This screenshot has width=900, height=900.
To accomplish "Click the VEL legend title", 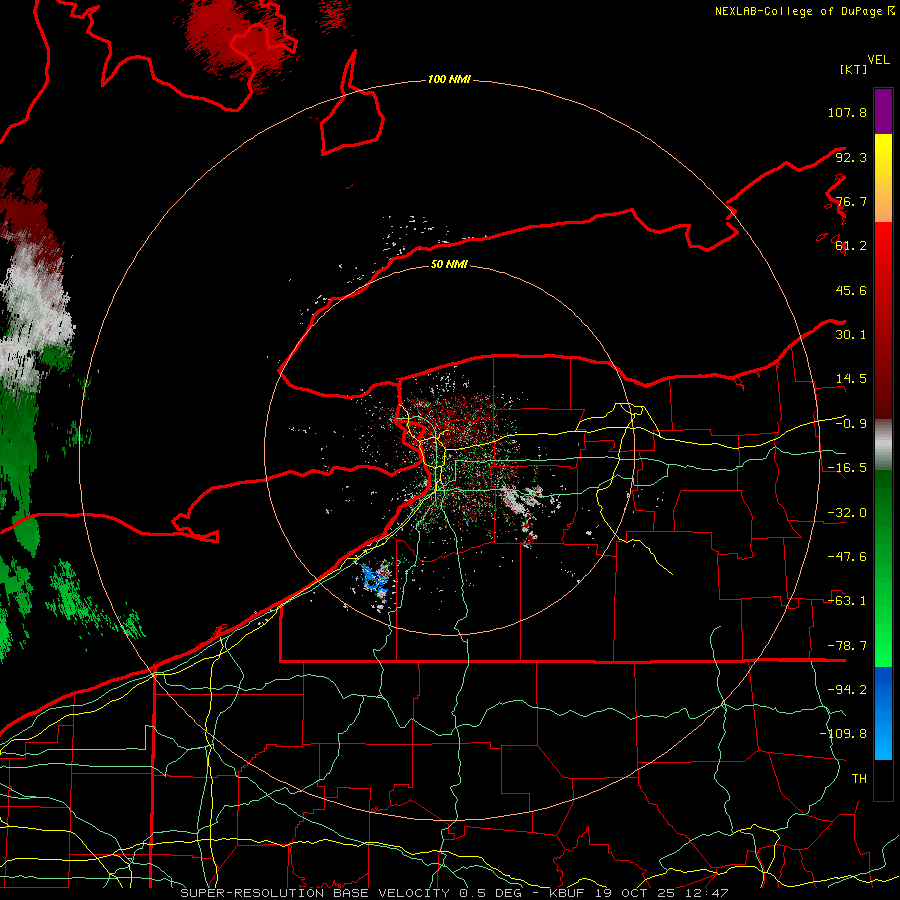I will (878, 60).
